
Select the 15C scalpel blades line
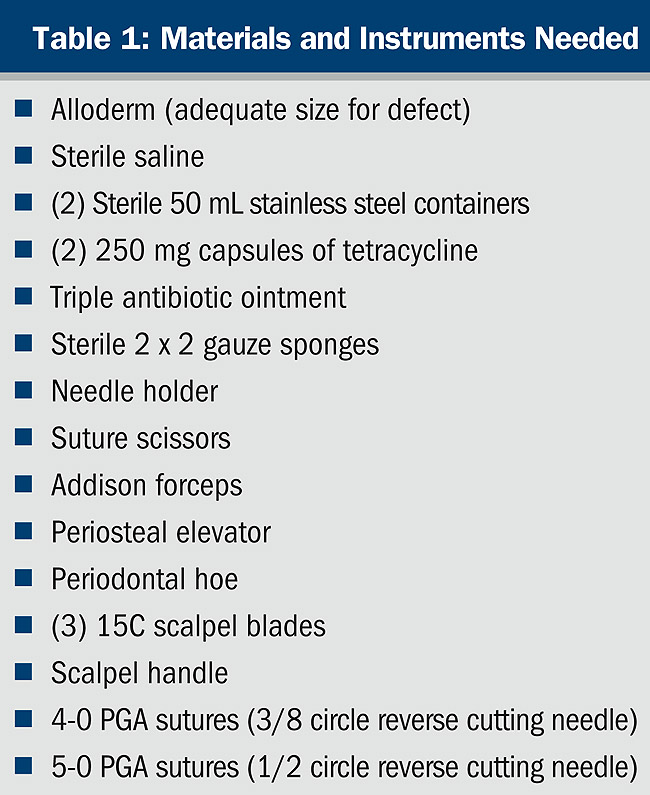pyautogui.click(x=188, y=626)
